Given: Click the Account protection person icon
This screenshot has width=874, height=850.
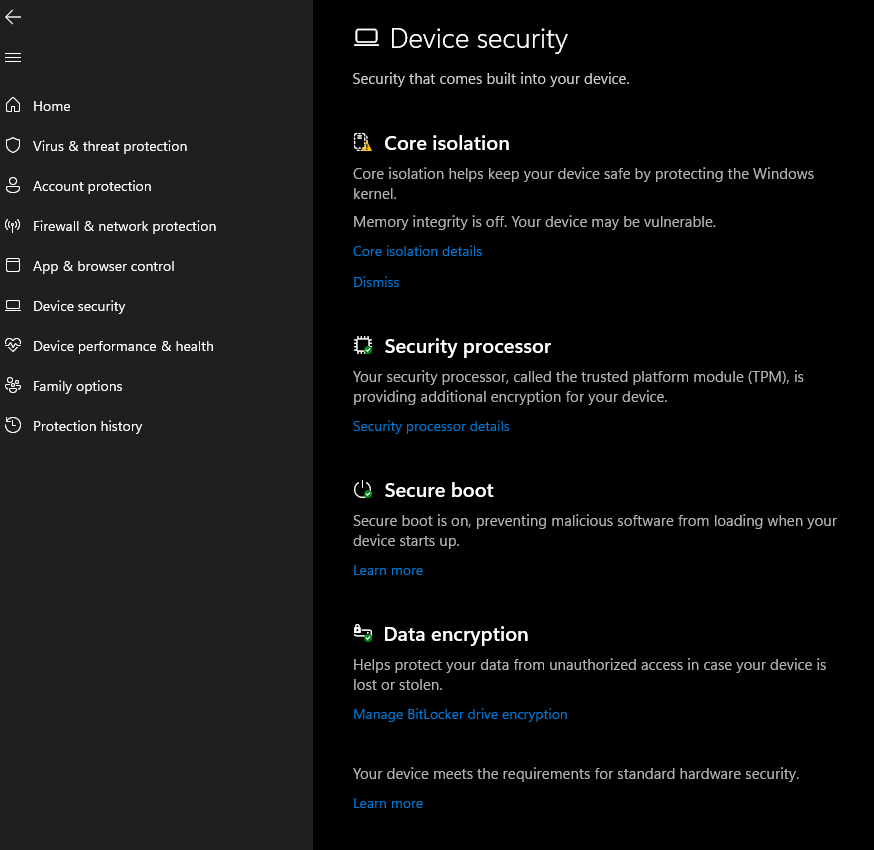Looking at the screenshot, I should click(x=13, y=185).
